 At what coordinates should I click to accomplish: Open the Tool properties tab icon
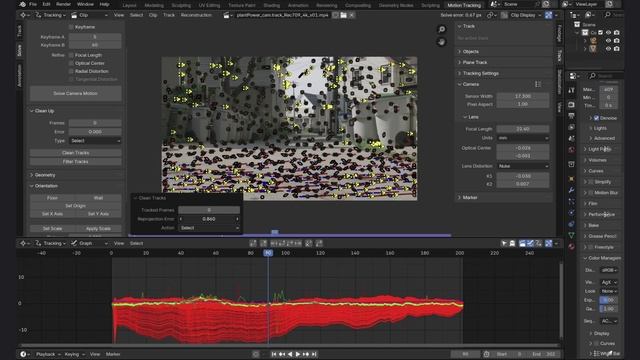point(571,91)
